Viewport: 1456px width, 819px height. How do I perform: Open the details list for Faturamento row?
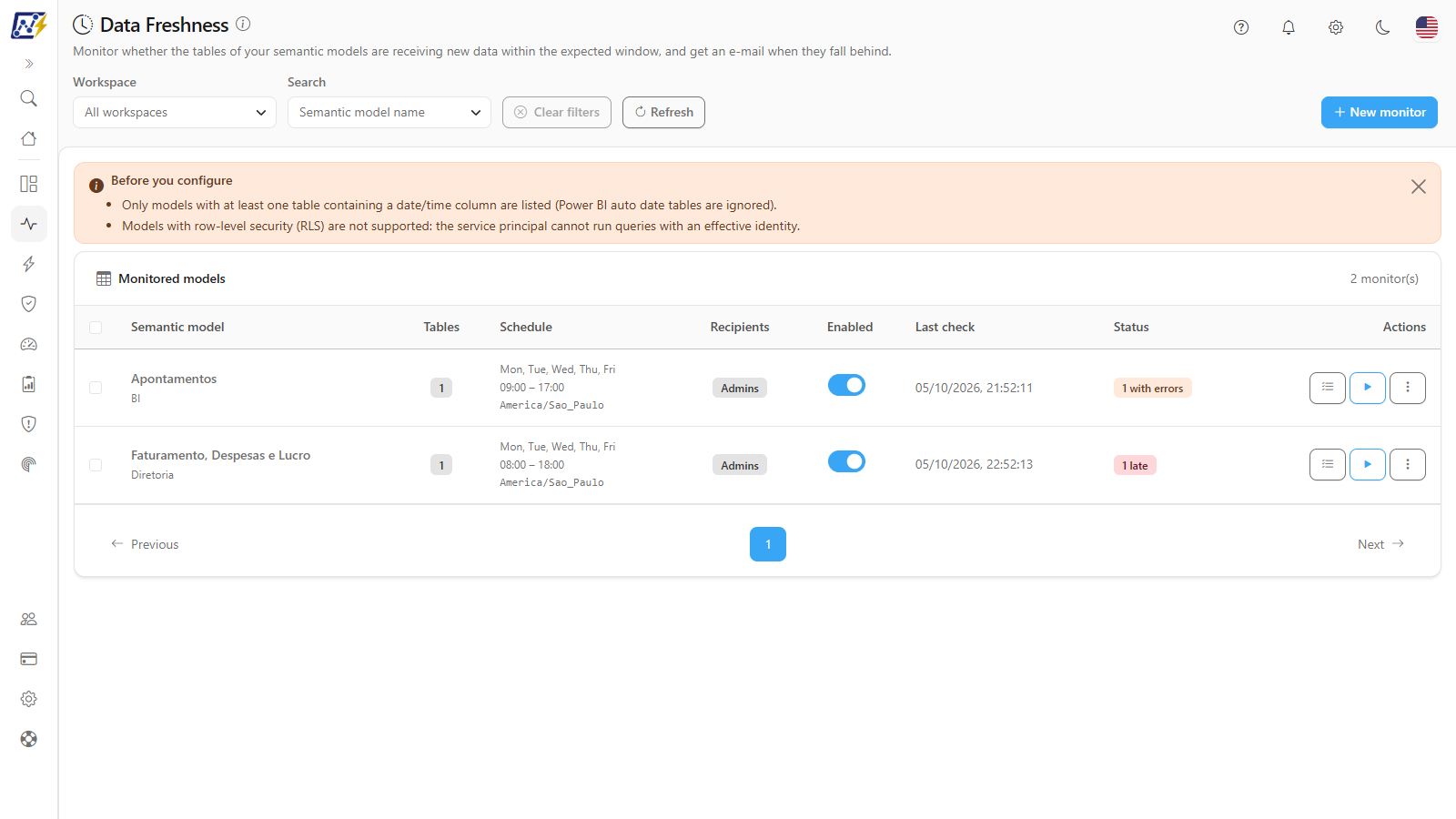click(x=1328, y=464)
